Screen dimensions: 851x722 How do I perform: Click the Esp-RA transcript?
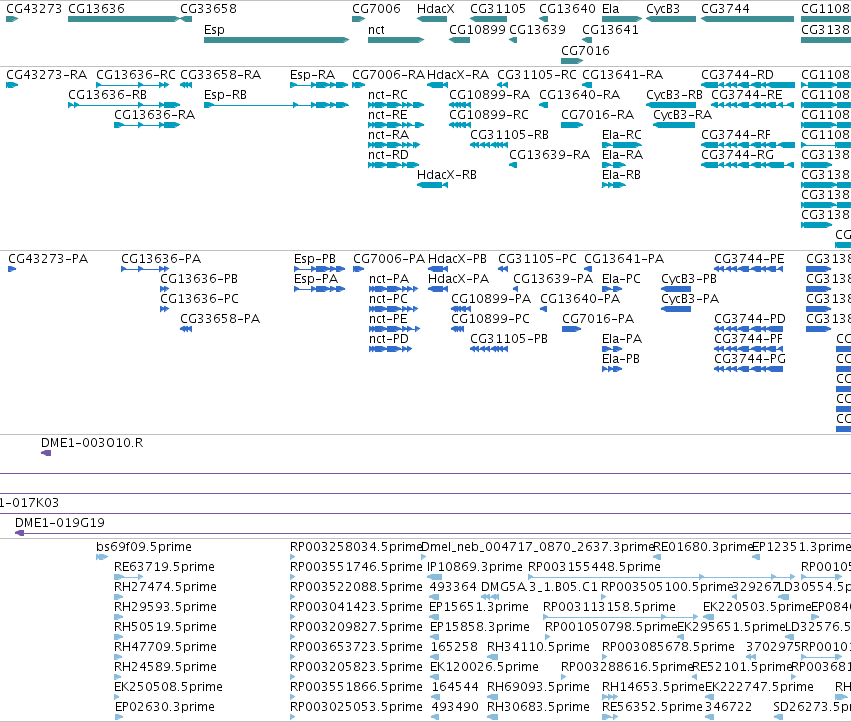319,85
